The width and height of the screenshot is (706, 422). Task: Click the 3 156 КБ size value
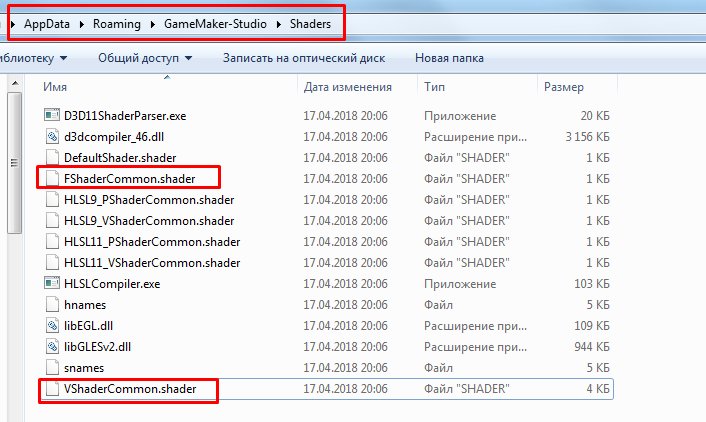(587, 136)
